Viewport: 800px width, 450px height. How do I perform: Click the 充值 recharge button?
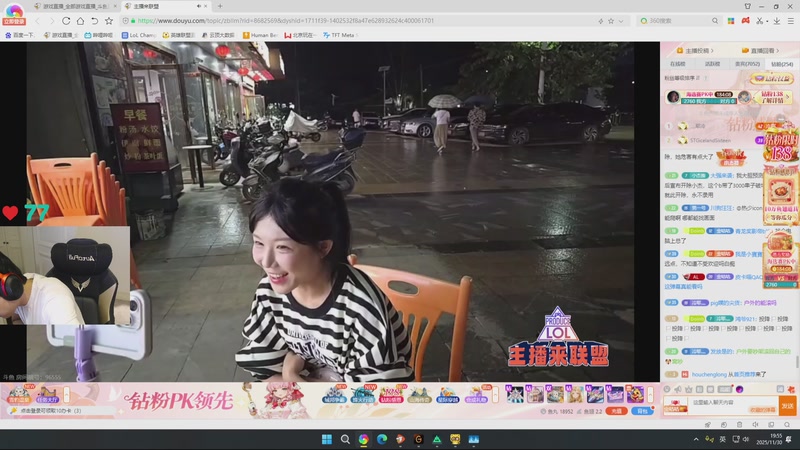[x=616, y=411]
